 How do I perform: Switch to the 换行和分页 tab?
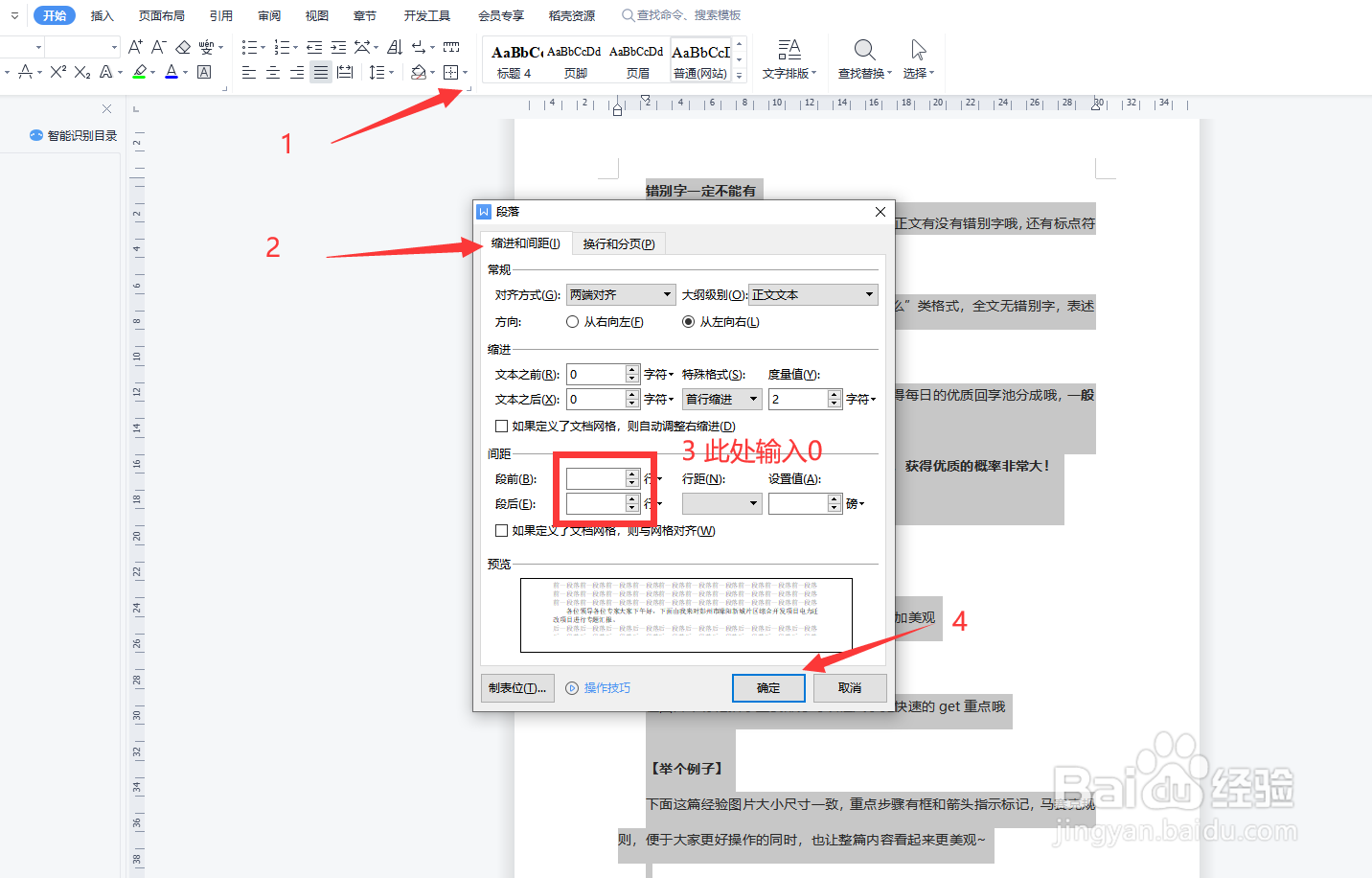point(617,243)
